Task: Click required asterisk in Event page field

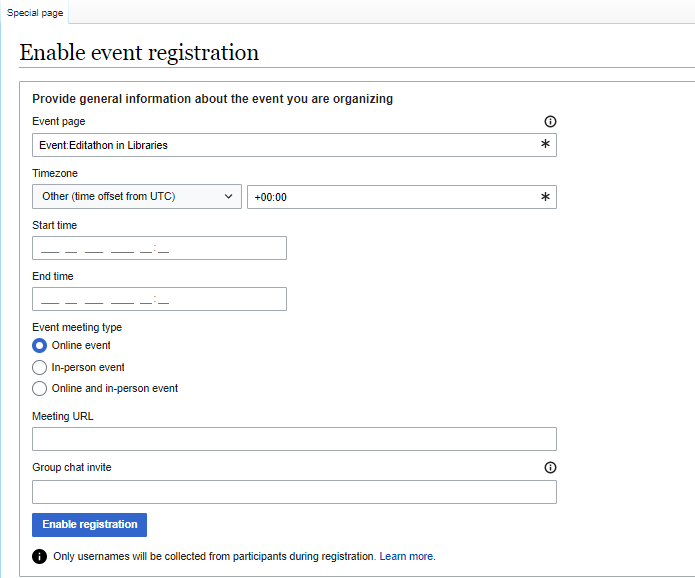Action: [545, 145]
